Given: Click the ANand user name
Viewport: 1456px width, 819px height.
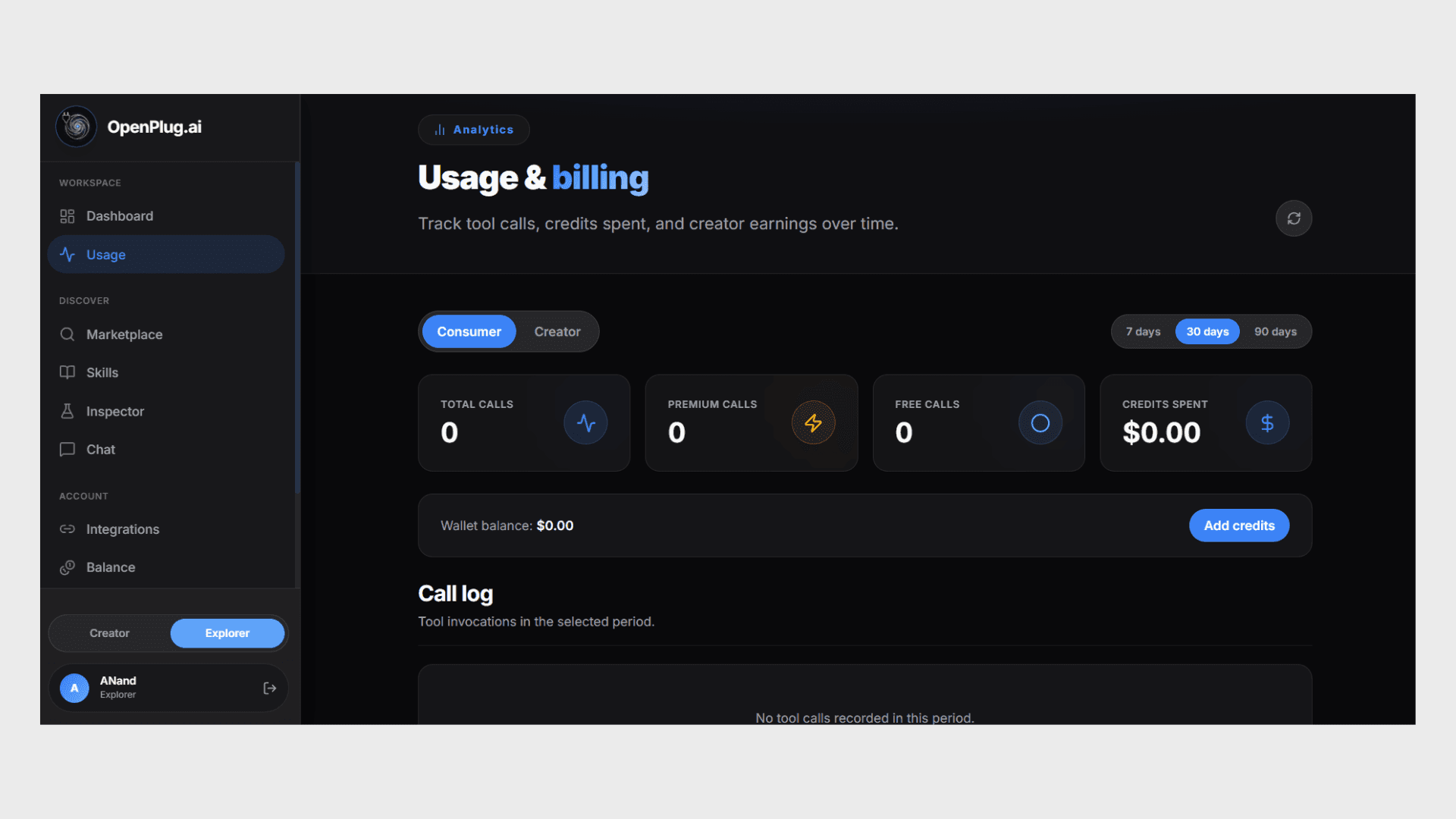Looking at the screenshot, I should [118, 681].
